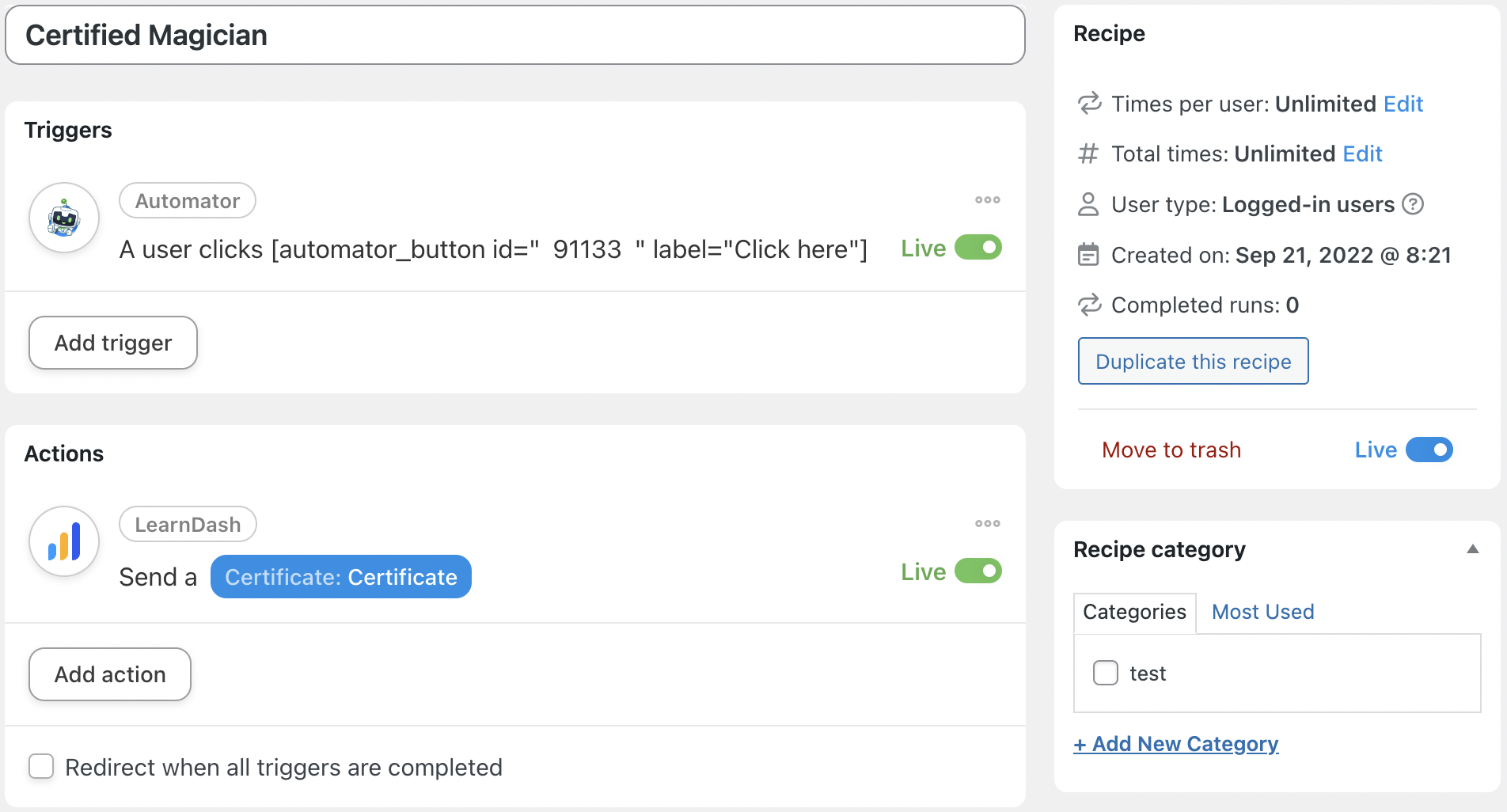Click Edit next to Times per user
This screenshot has width=1507, height=812.
tap(1403, 104)
